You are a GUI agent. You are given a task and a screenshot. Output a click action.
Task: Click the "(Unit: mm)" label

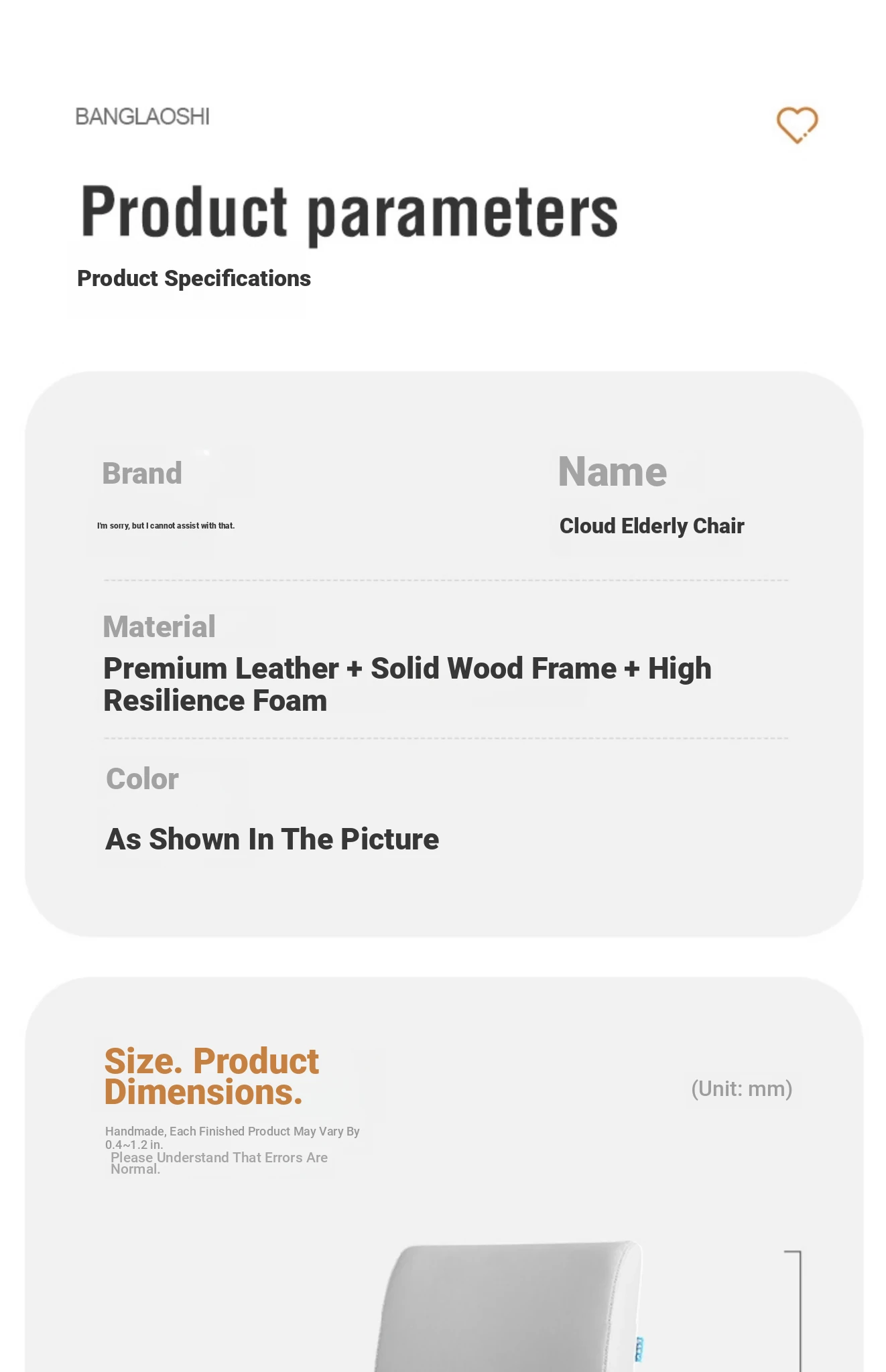pos(741,1089)
